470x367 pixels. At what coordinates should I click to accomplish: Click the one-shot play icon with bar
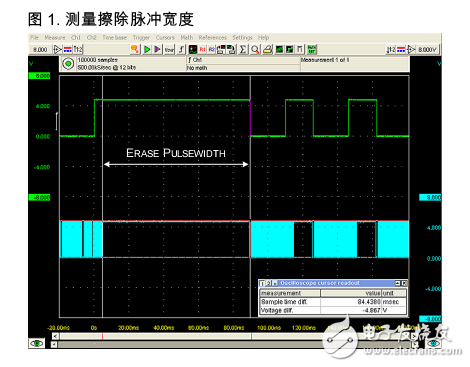pyautogui.click(x=157, y=50)
